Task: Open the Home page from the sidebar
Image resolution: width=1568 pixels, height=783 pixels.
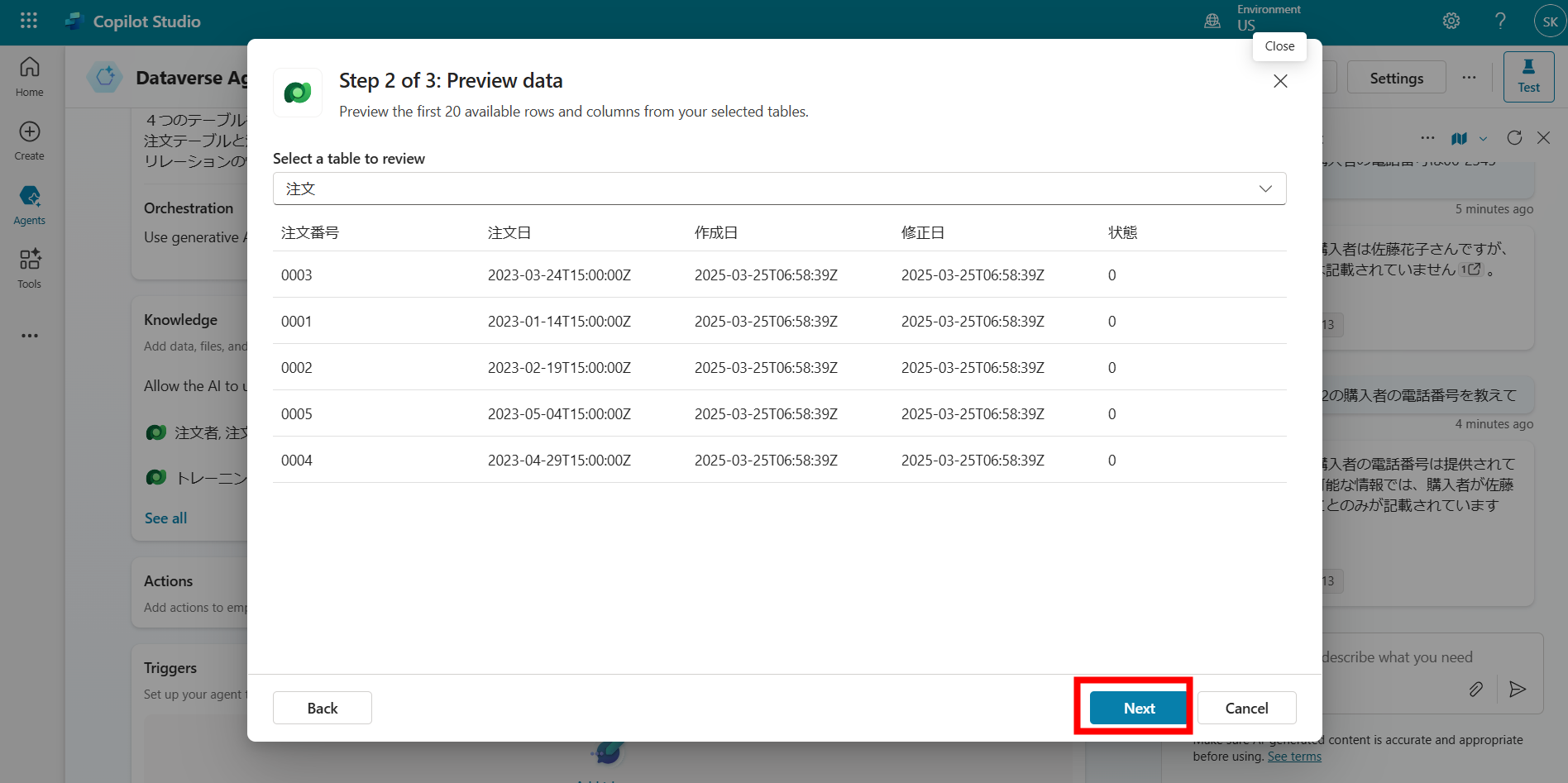Action: (x=29, y=76)
